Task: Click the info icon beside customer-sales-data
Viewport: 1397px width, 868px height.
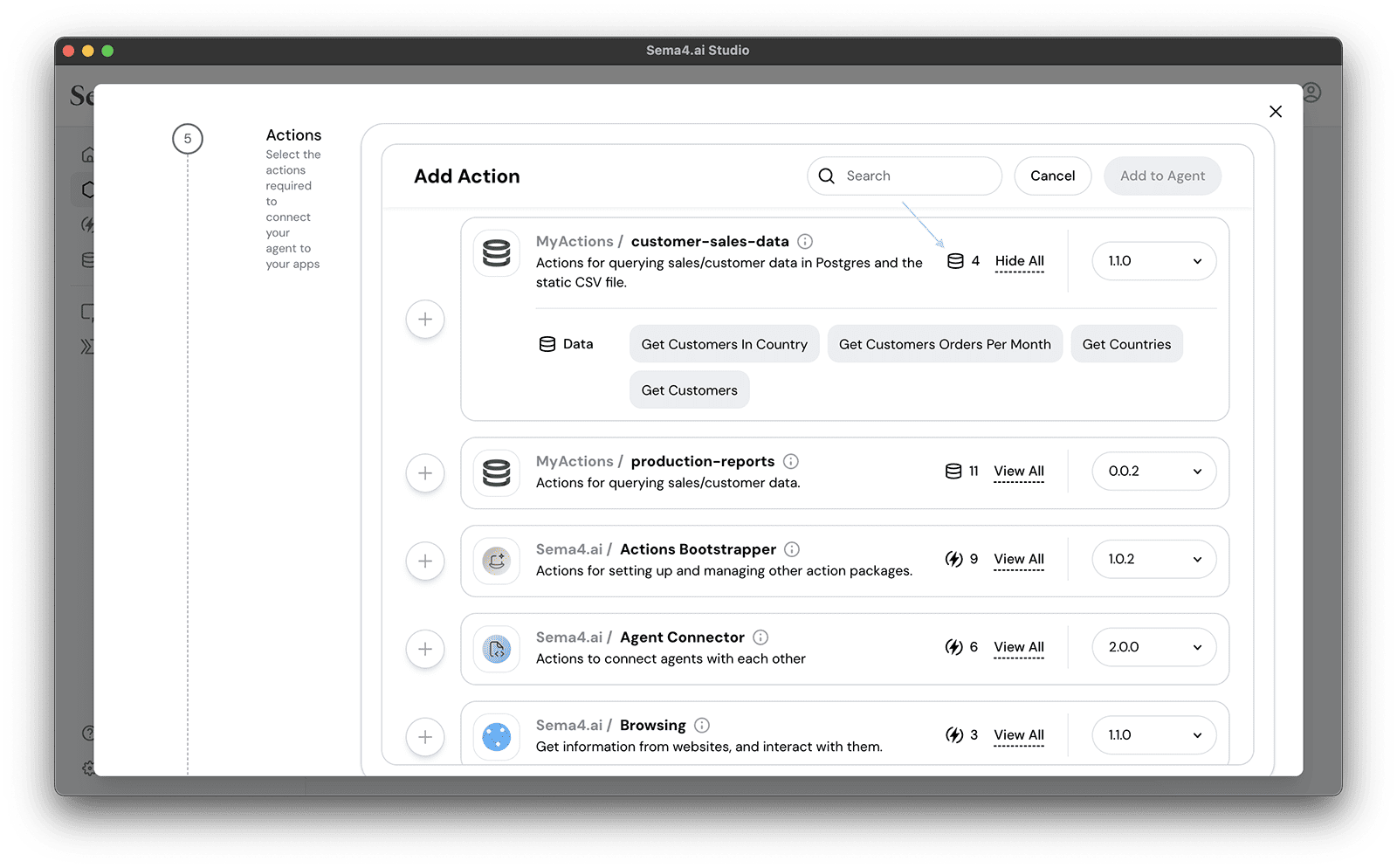Action: [805, 241]
